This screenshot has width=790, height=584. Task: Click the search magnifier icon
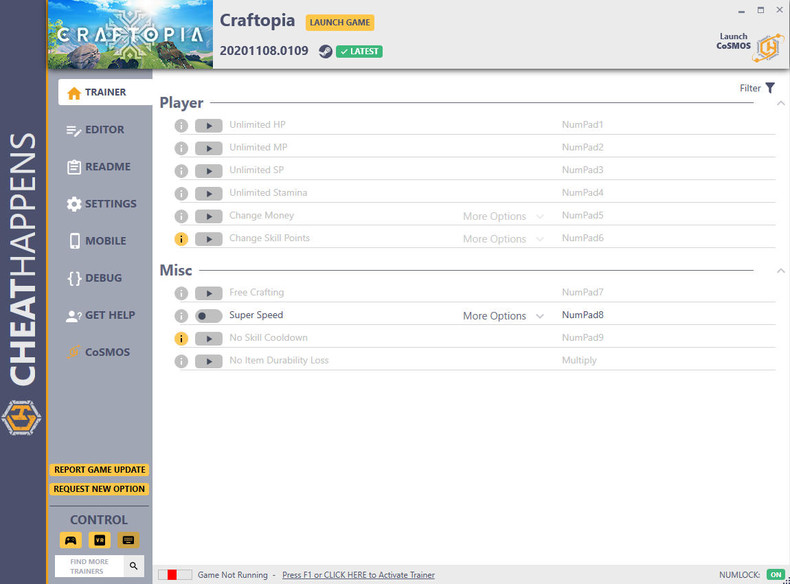point(134,566)
